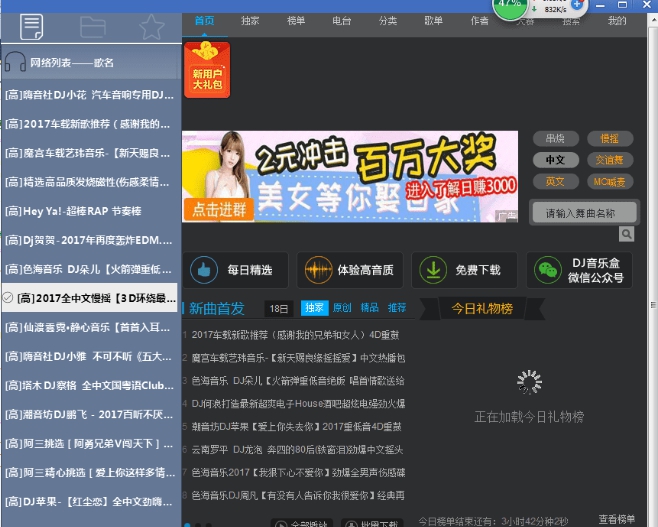This screenshot has height=527, width=658.
Task: Click the headphones icon beside 网络列表
Action: (16, 62)
